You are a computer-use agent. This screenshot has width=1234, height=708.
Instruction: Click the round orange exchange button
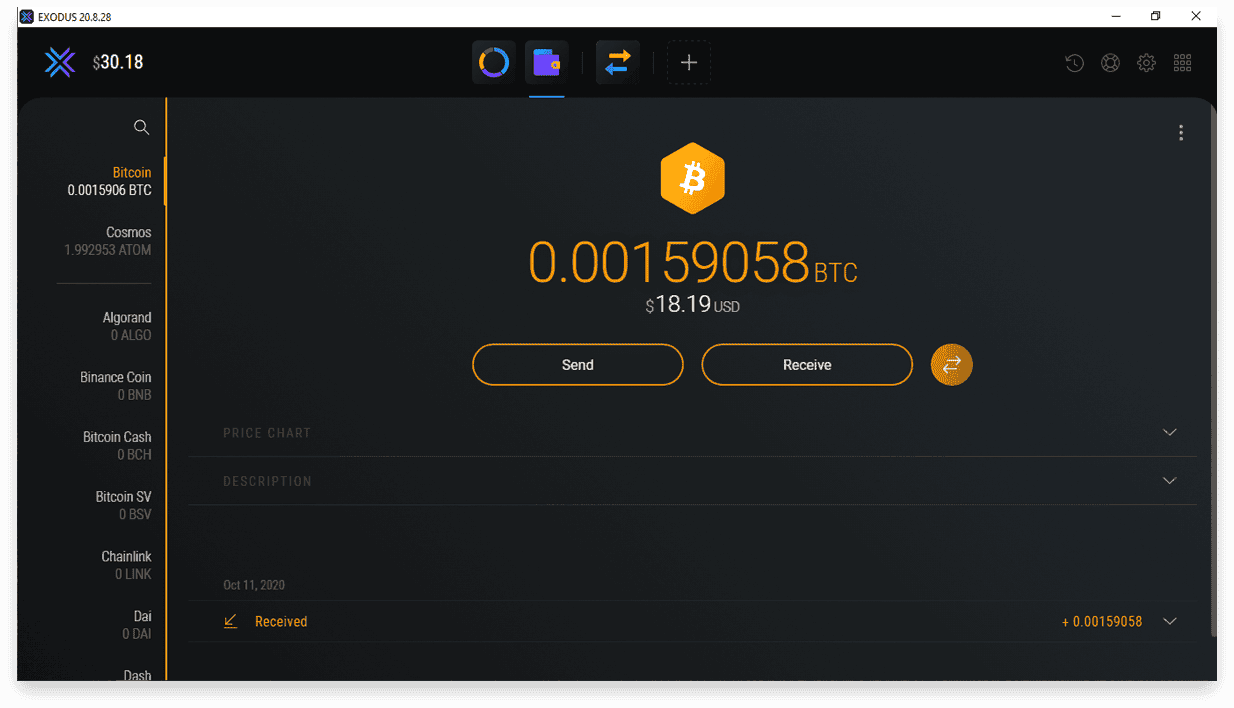coord(952,365)
